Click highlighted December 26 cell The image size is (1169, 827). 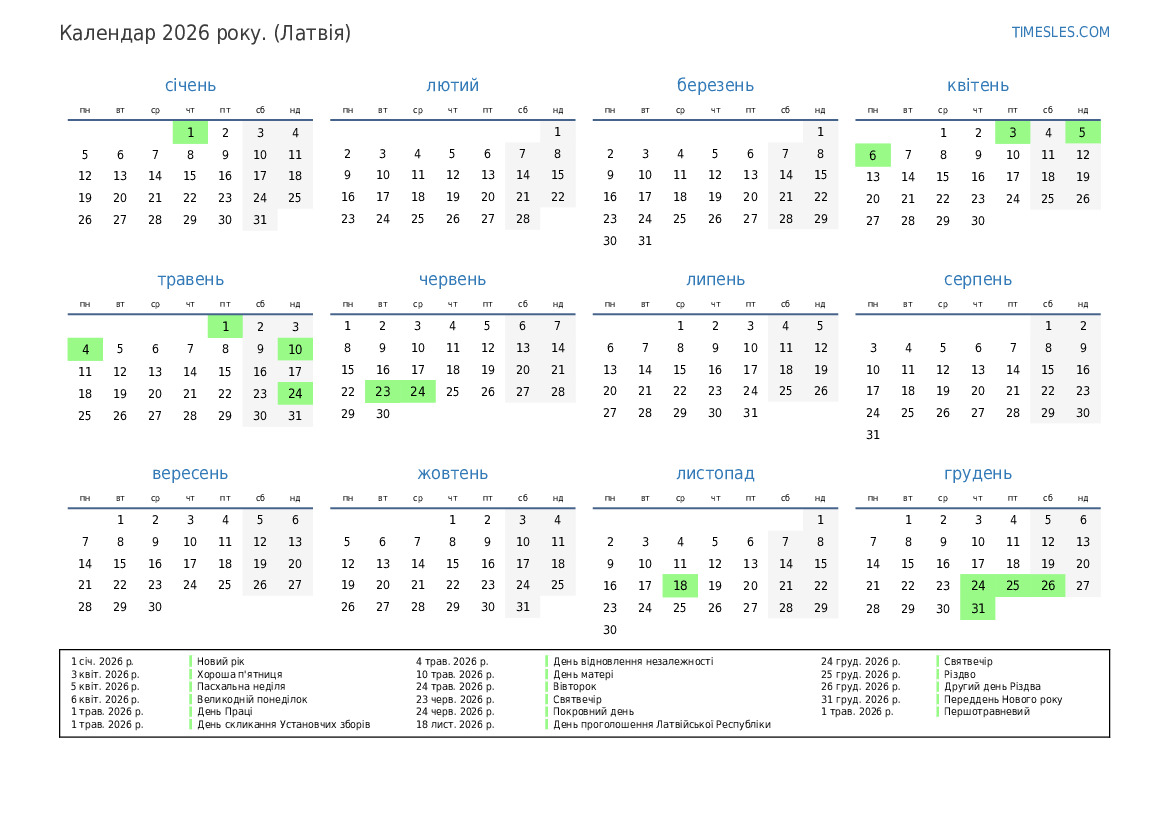coord(1047,586)
